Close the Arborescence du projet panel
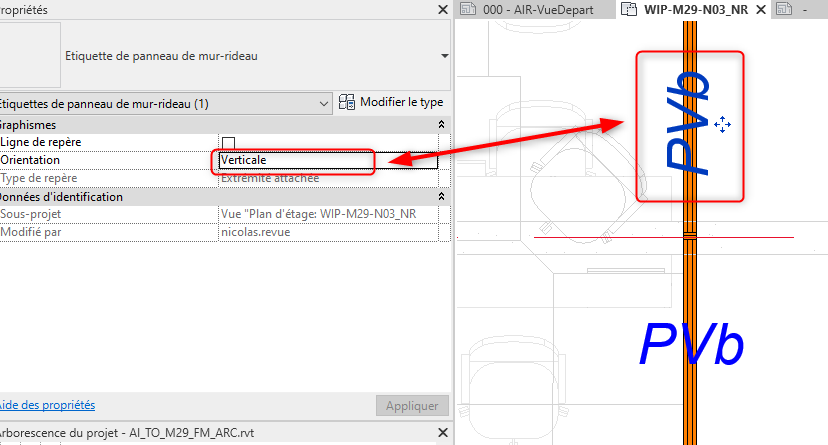The image size is (828, 445). click(443, 432)
